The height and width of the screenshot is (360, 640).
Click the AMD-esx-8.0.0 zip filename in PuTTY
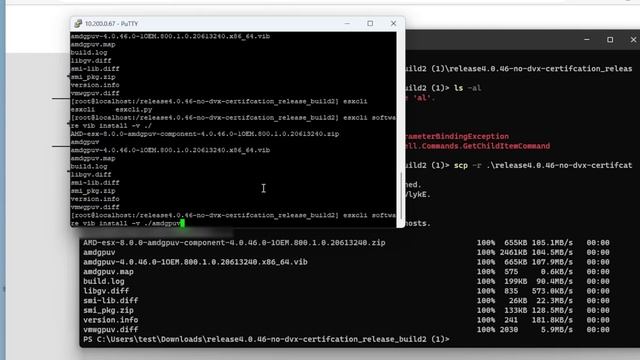(x=205, y=134)
